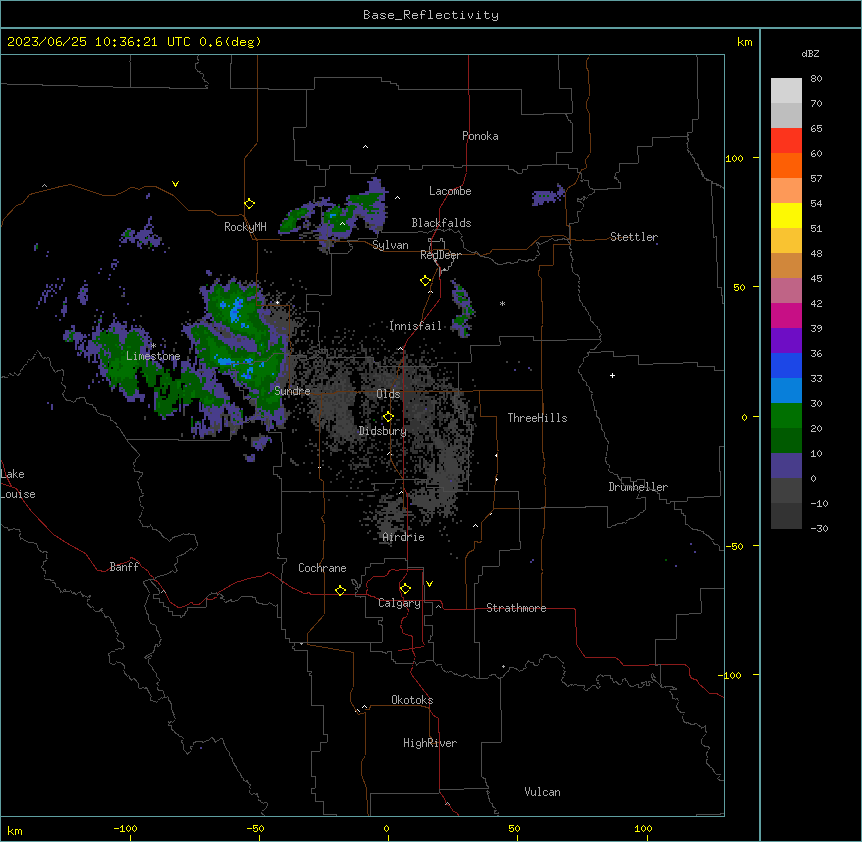Click the RedDeer city label
The width and height of the screenshot is (862, 842).
(x=440, y=255)
